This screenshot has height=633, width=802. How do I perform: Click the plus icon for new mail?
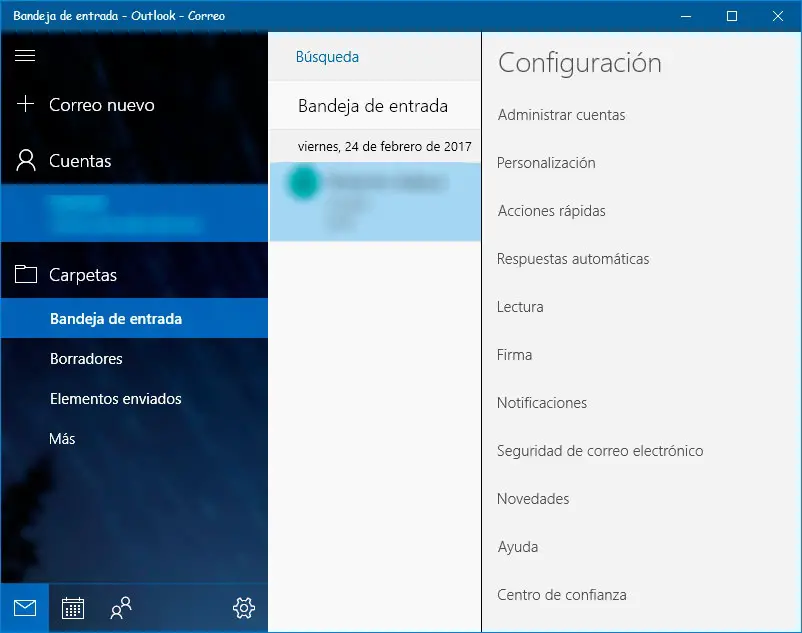pyautogui.click(x=25, y=104)
